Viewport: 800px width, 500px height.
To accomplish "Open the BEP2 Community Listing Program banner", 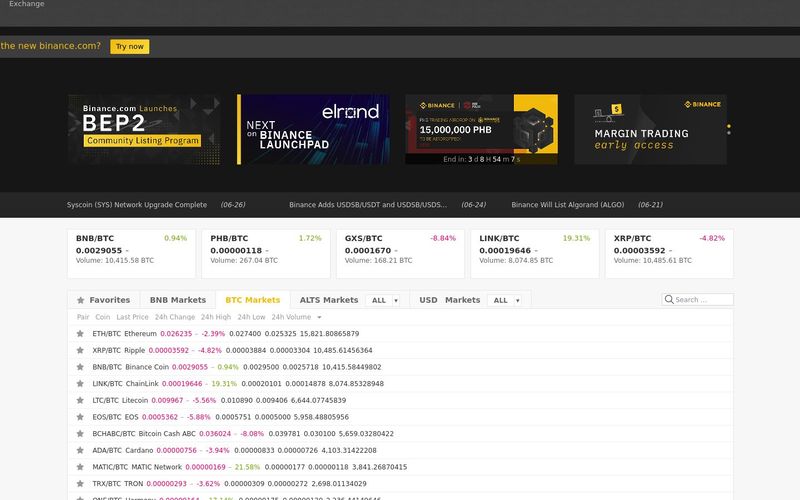I will (144, 130).
